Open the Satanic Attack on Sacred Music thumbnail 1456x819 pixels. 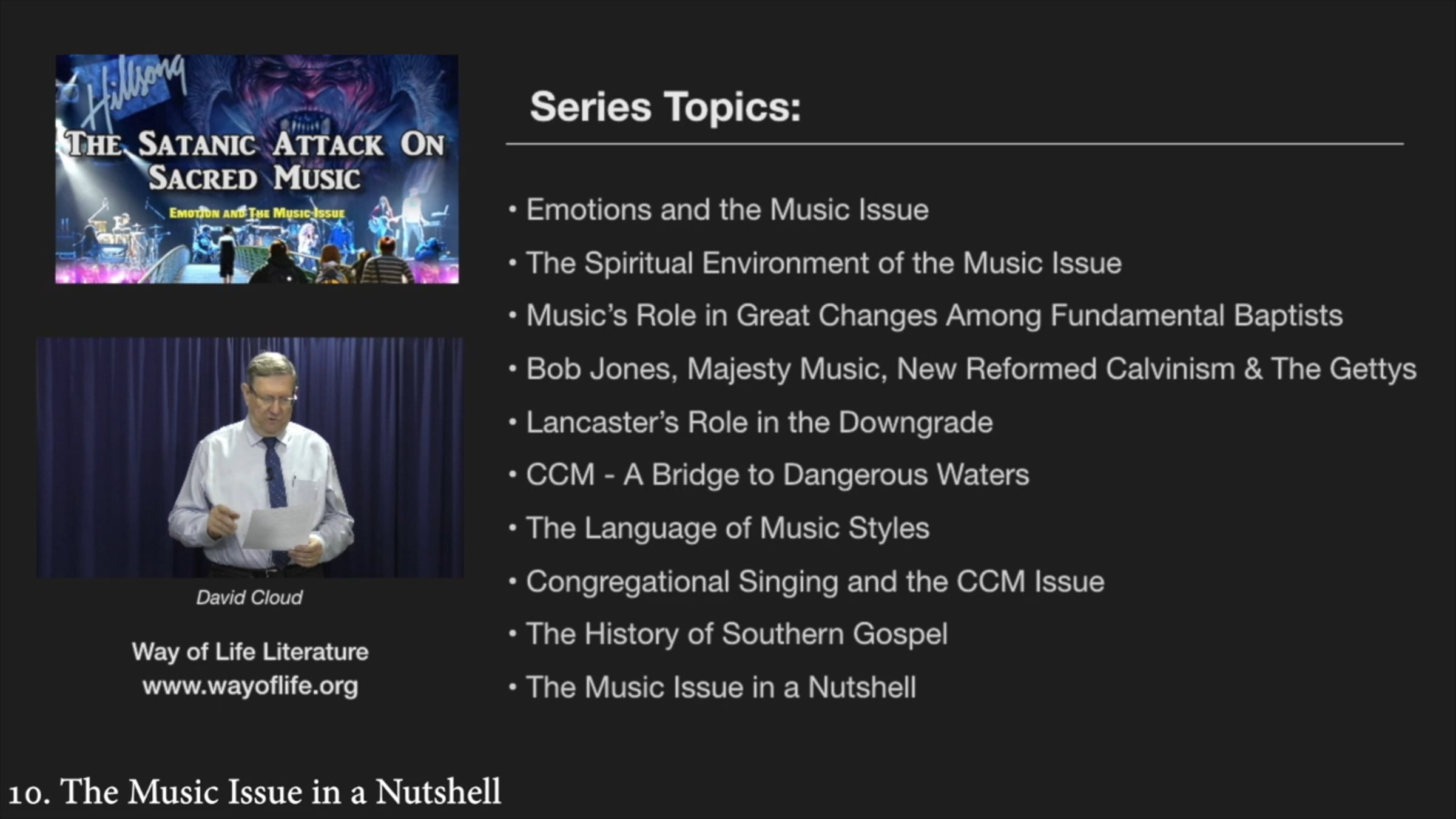[257, 169]
